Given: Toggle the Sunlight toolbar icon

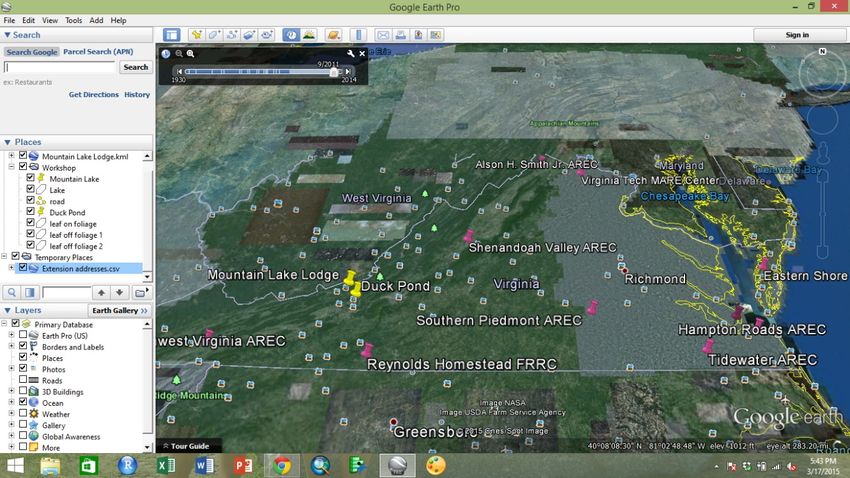Looking at the screenshot, I should coord(308,35).
